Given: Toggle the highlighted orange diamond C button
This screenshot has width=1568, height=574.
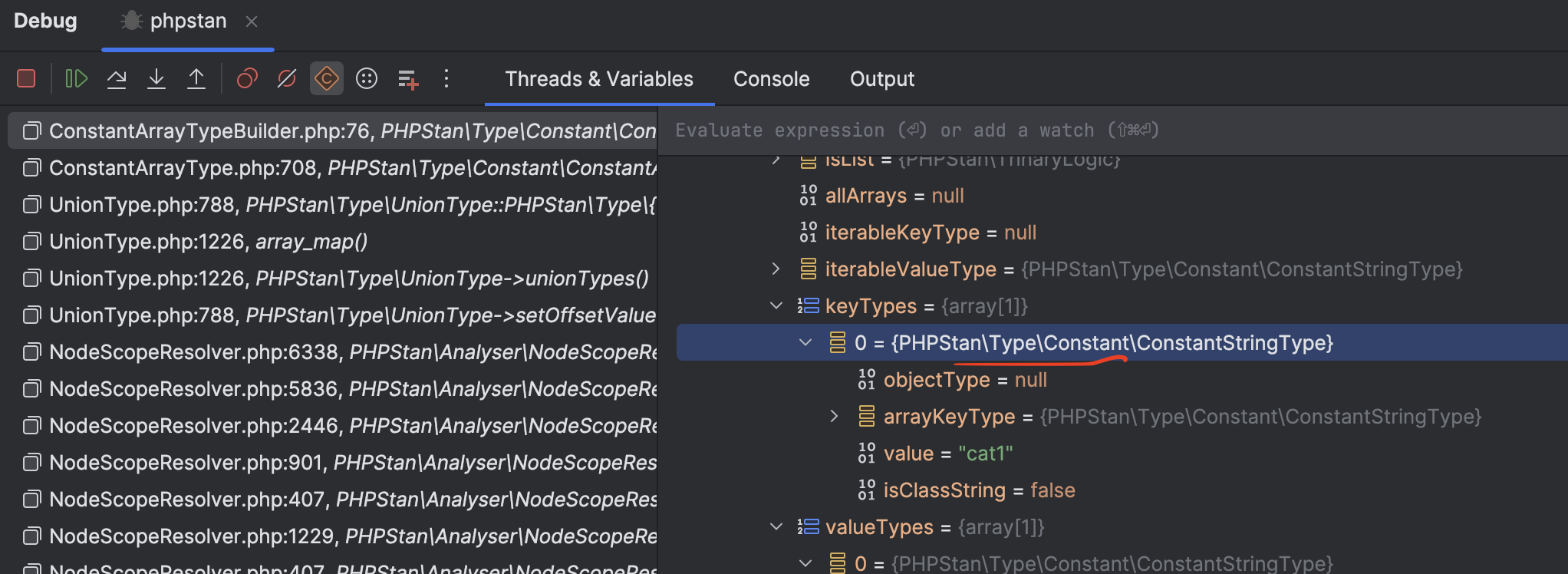Looking at the screenshot, I should pos(327,78).
